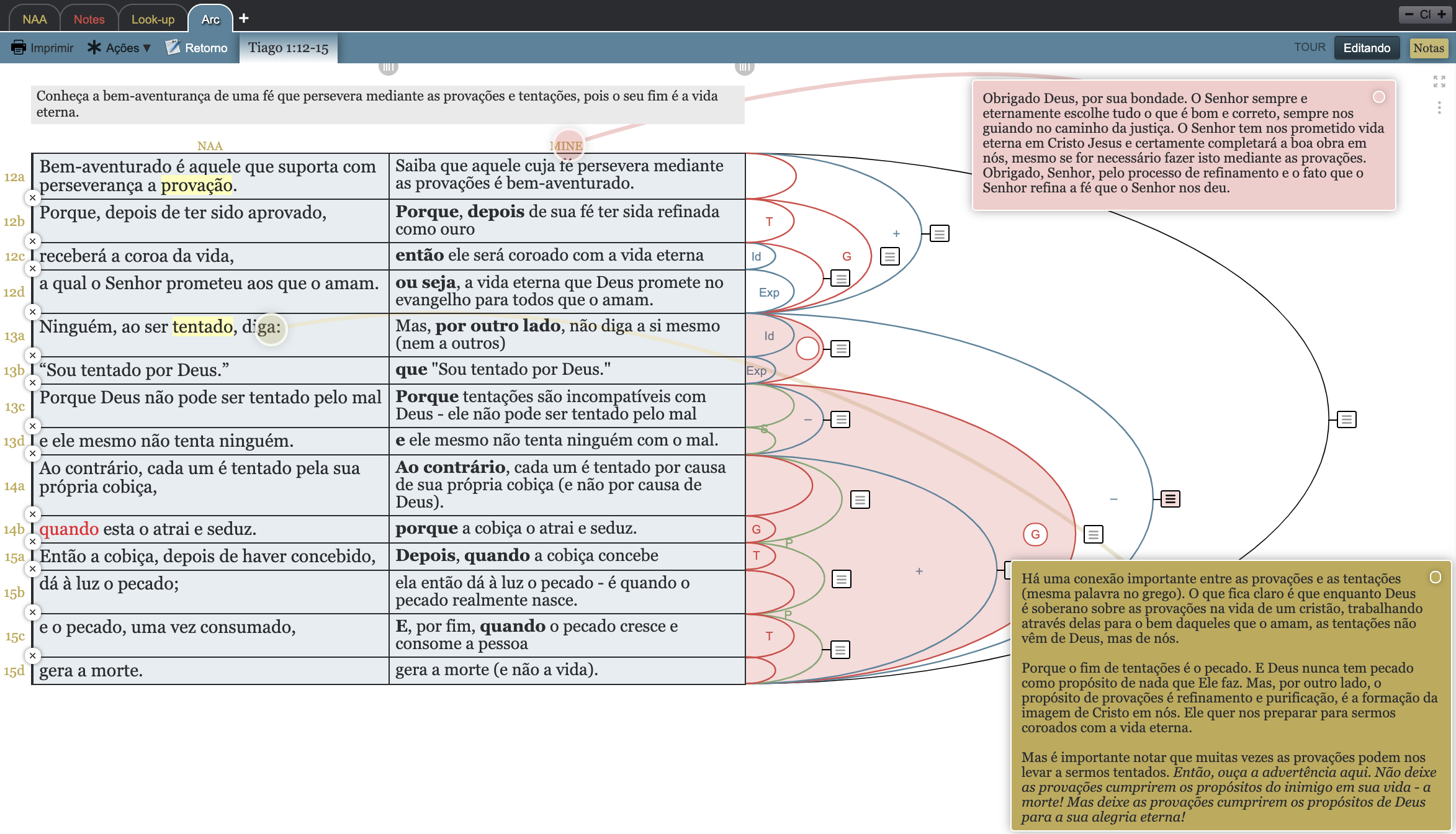Viewport: 1456px width, 834px height.
Task: Switch to the Look-up tab
Action: coord(153,19)
